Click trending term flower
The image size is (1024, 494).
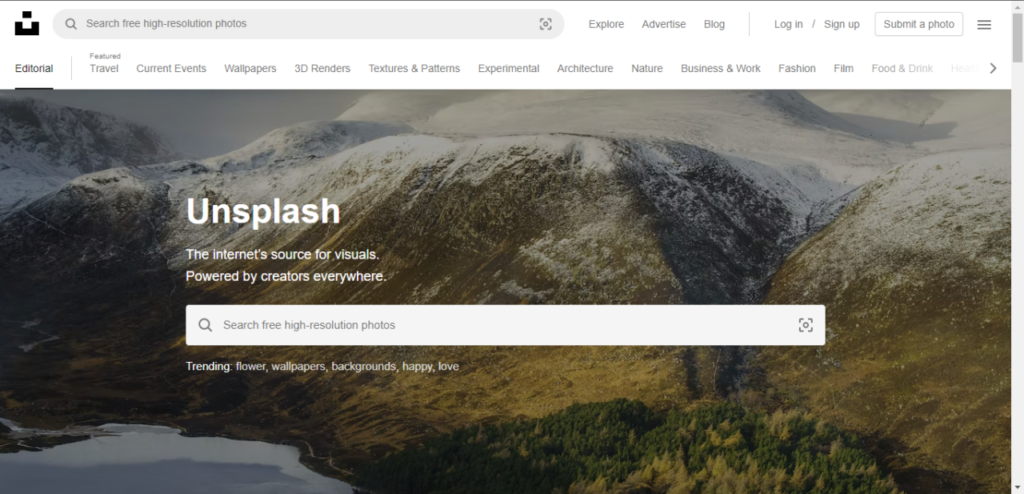click(x=251, y=367)
